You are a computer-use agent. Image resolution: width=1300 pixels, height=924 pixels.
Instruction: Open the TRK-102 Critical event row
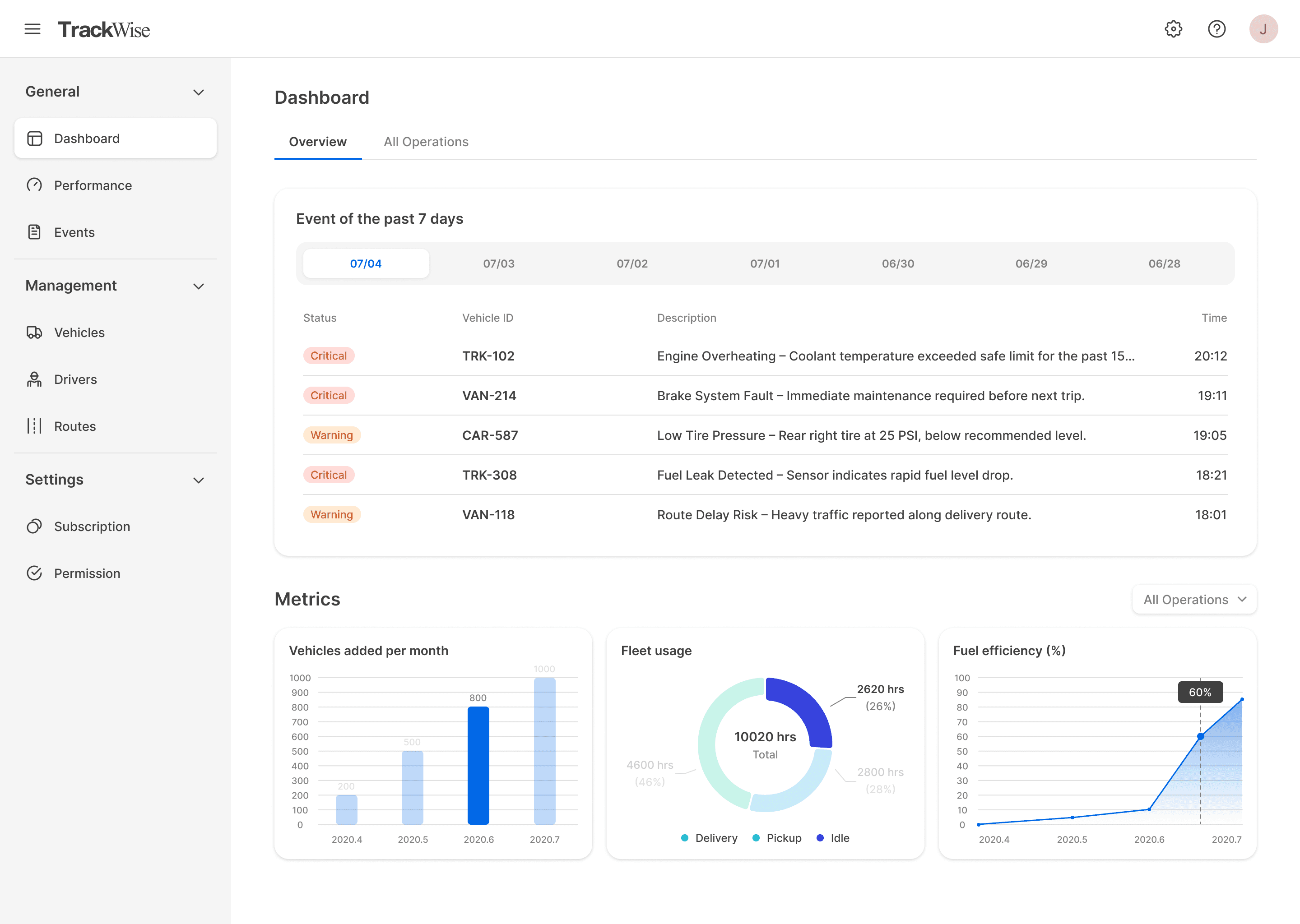(764, 356)
